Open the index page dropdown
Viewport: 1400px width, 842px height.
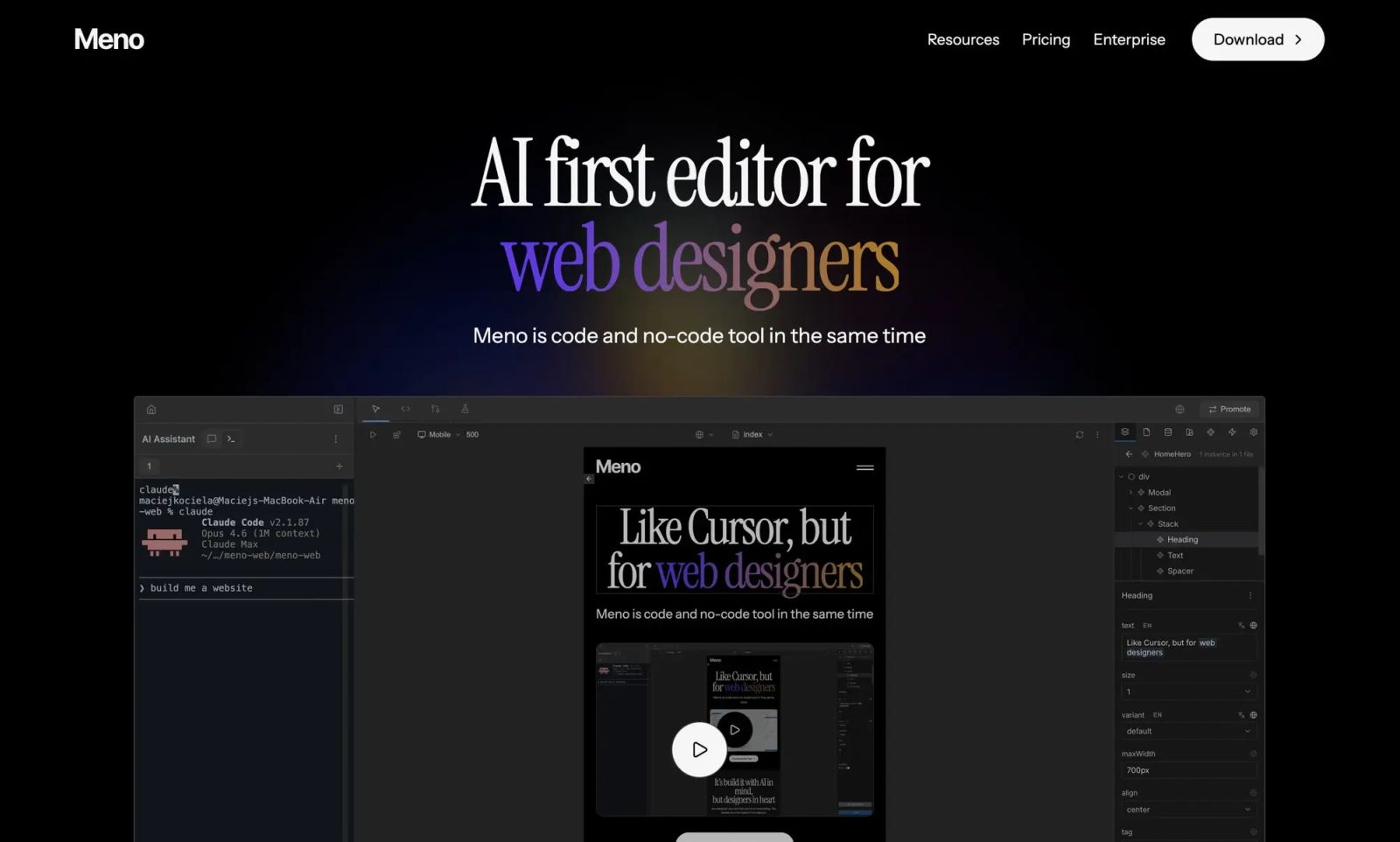tap(752, 435)
